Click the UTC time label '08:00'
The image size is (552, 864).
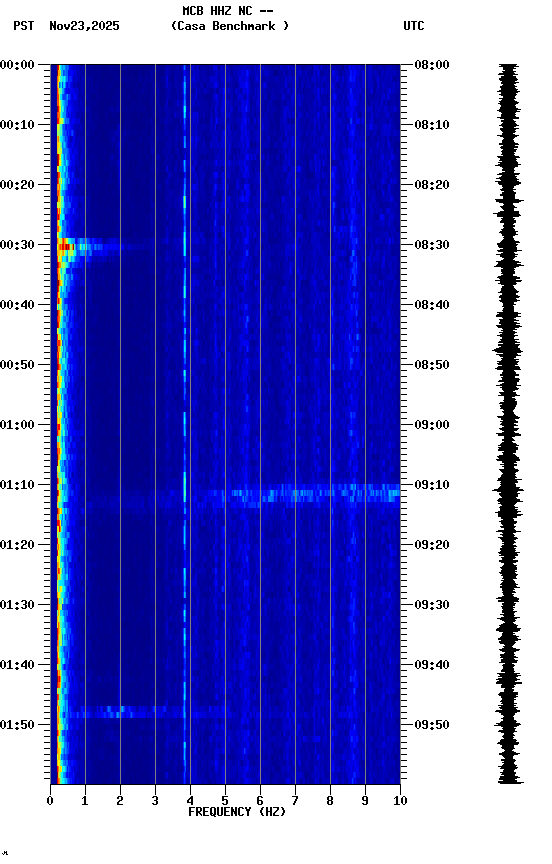(x=432, y=65)
